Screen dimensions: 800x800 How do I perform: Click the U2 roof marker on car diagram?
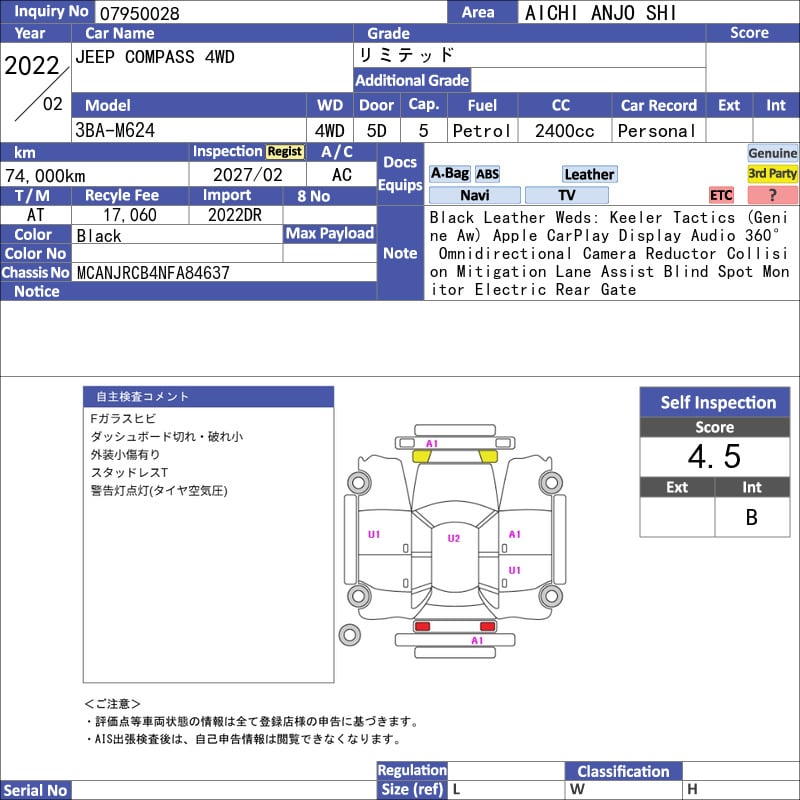click(x=454, y=539)
